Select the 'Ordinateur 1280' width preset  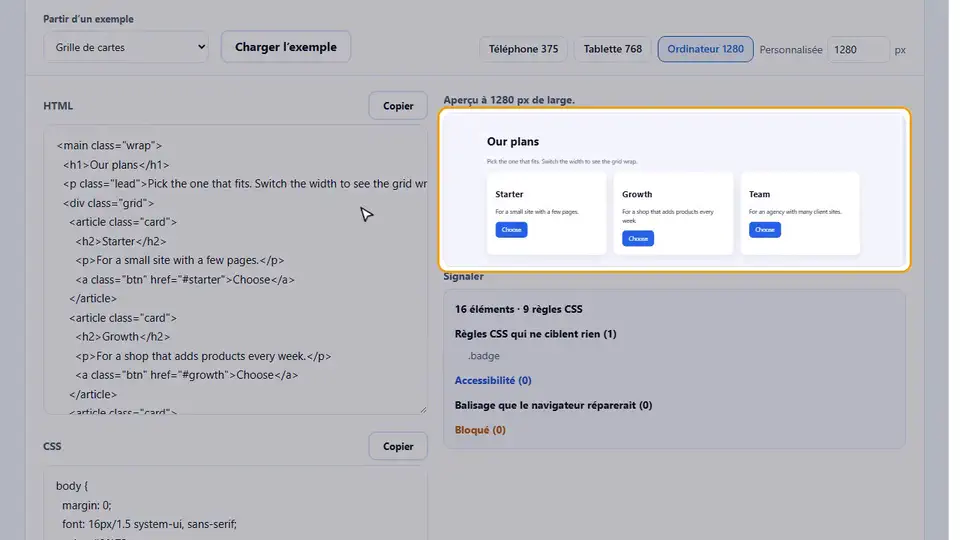(x=705, y=49)
